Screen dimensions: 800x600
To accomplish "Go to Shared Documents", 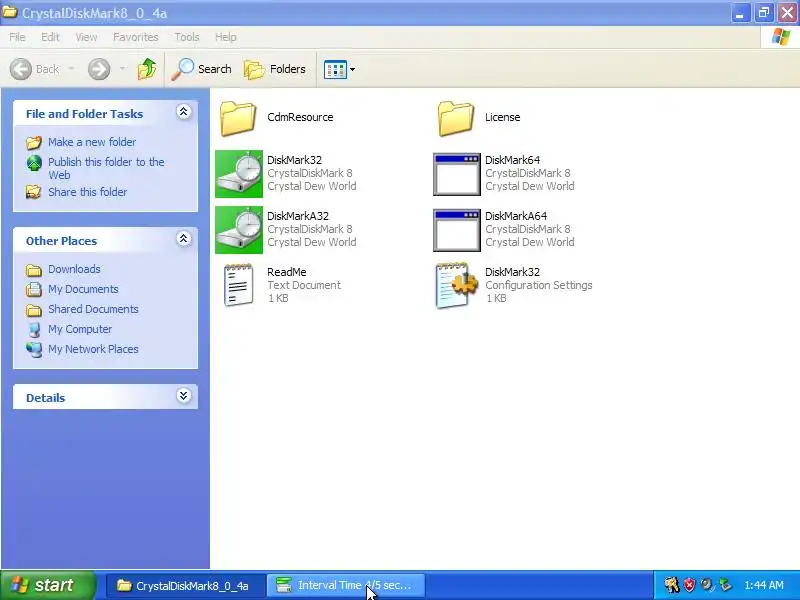I will pyautogui.click(x=93, y=309).
